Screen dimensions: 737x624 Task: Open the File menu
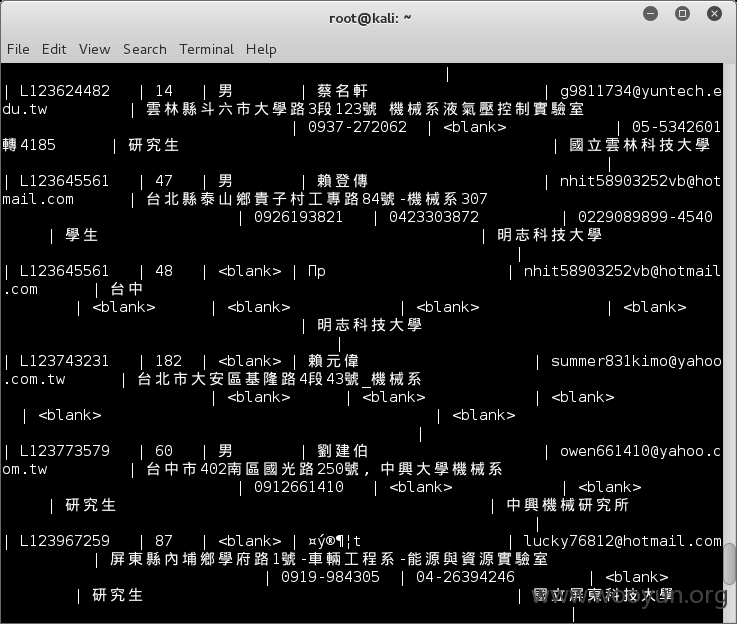pyautogui.click(x=18, y=49)
